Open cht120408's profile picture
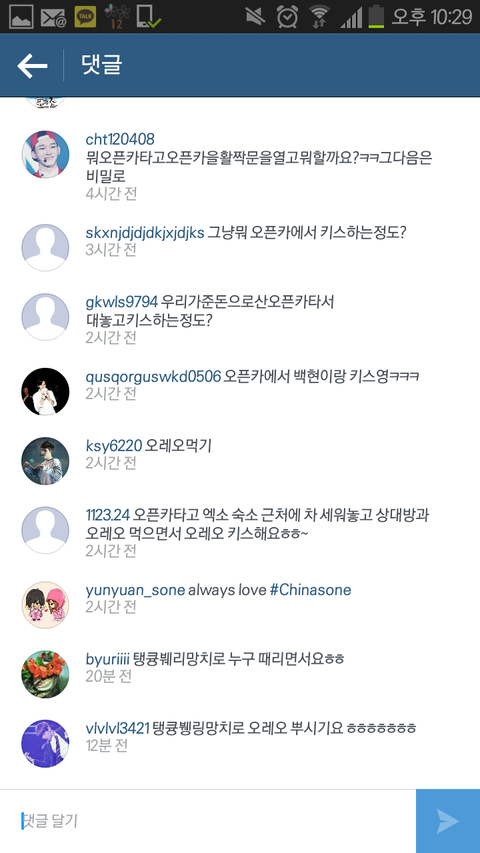This screenshot has width=480, height=853. coord(45,154)
